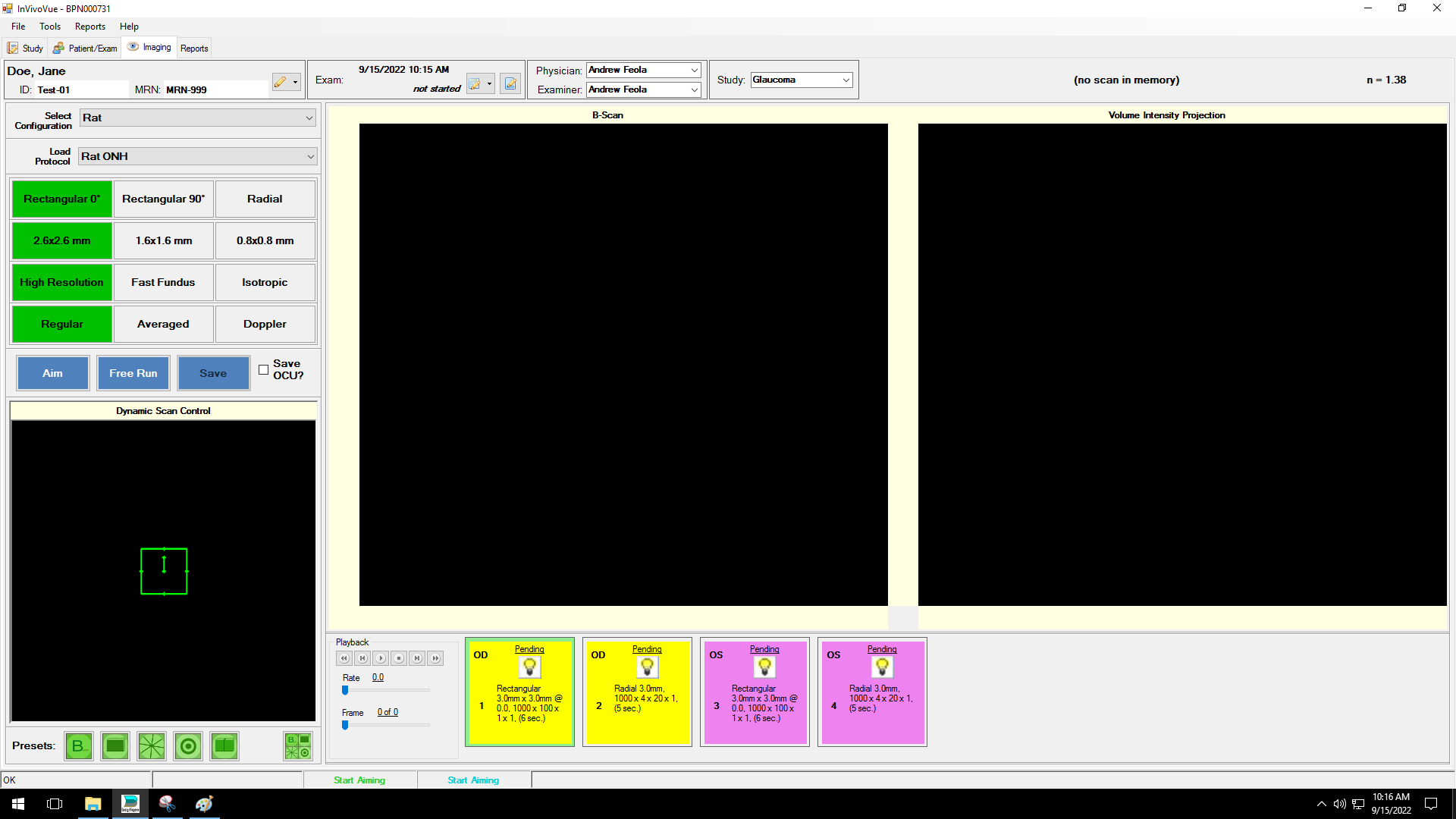
Task: Click the exam notes icon next to the exam date
Action: (510, 83)
